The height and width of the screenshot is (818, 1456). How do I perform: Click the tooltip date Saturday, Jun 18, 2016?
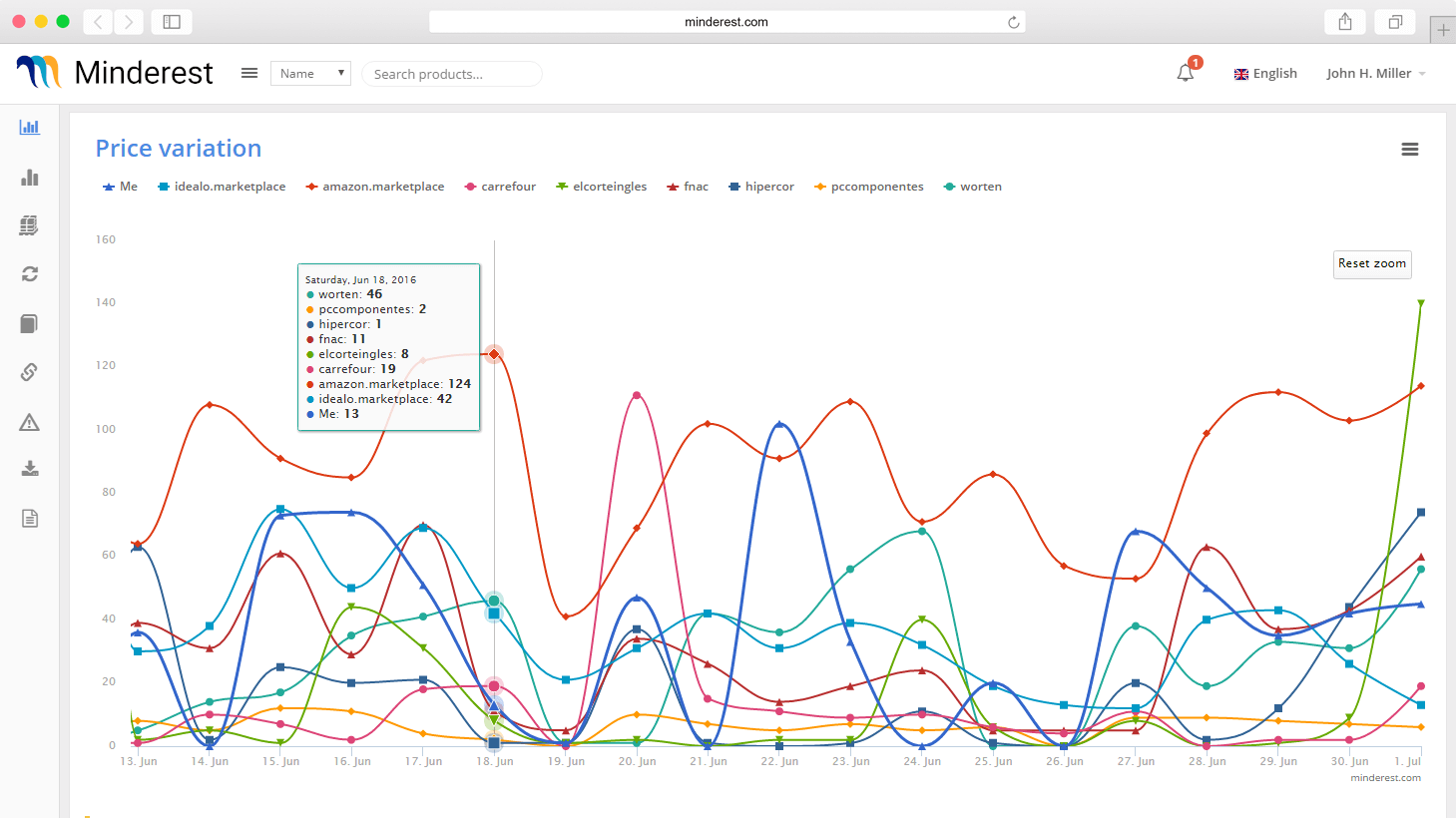(360, 280)
